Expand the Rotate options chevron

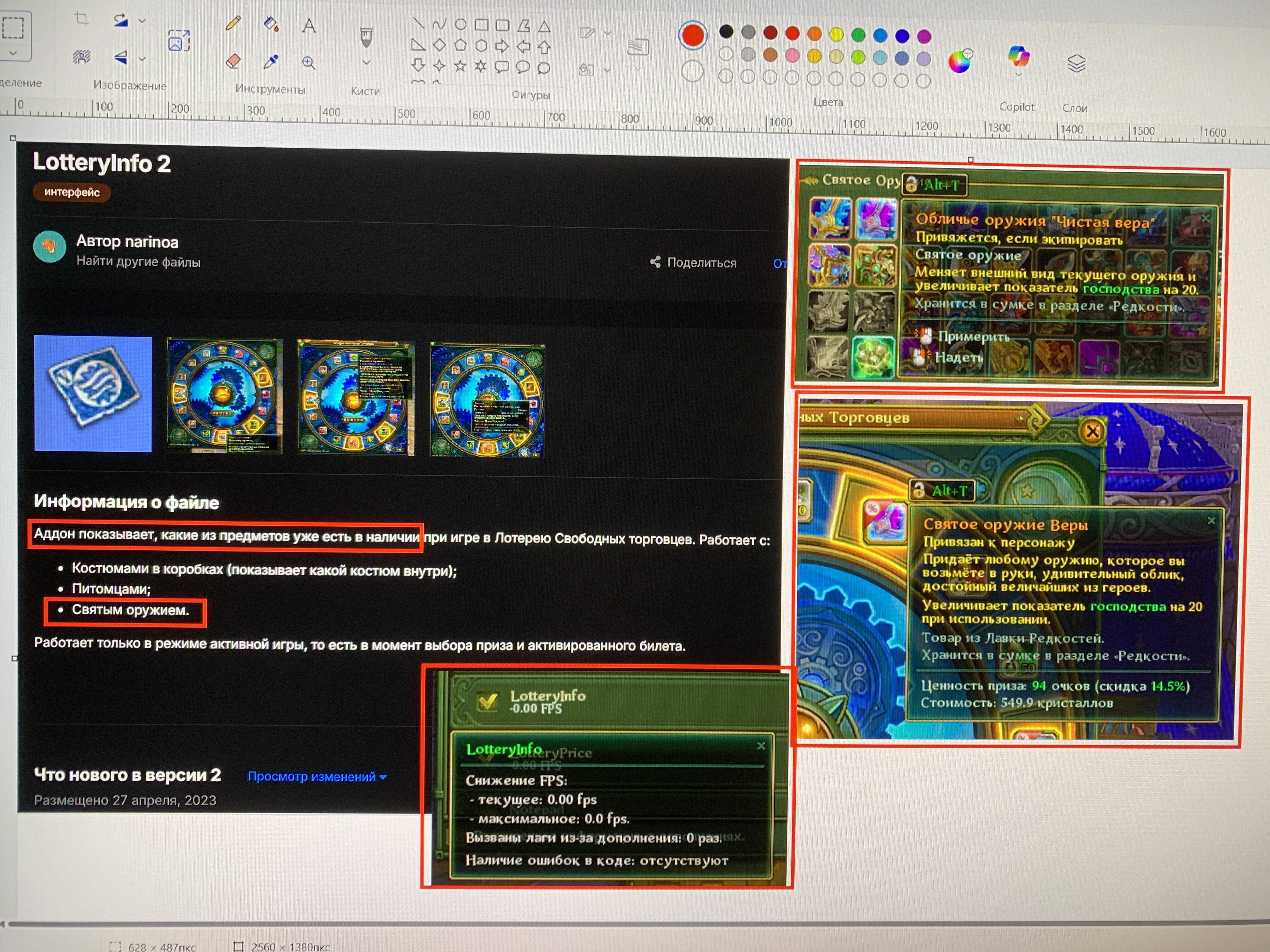click(x=142, y=21)
